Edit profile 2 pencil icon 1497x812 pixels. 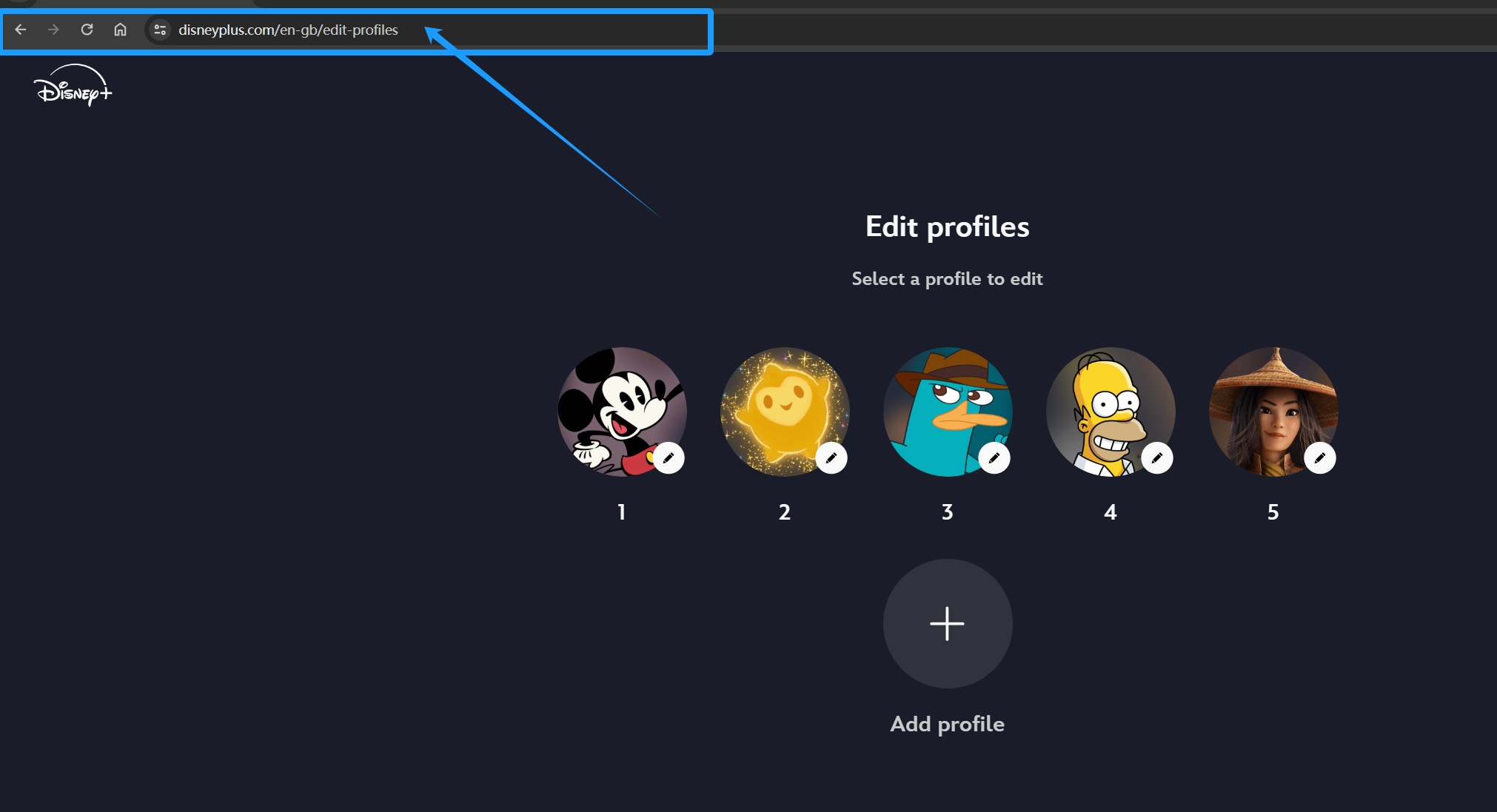(x=831, y=458)
